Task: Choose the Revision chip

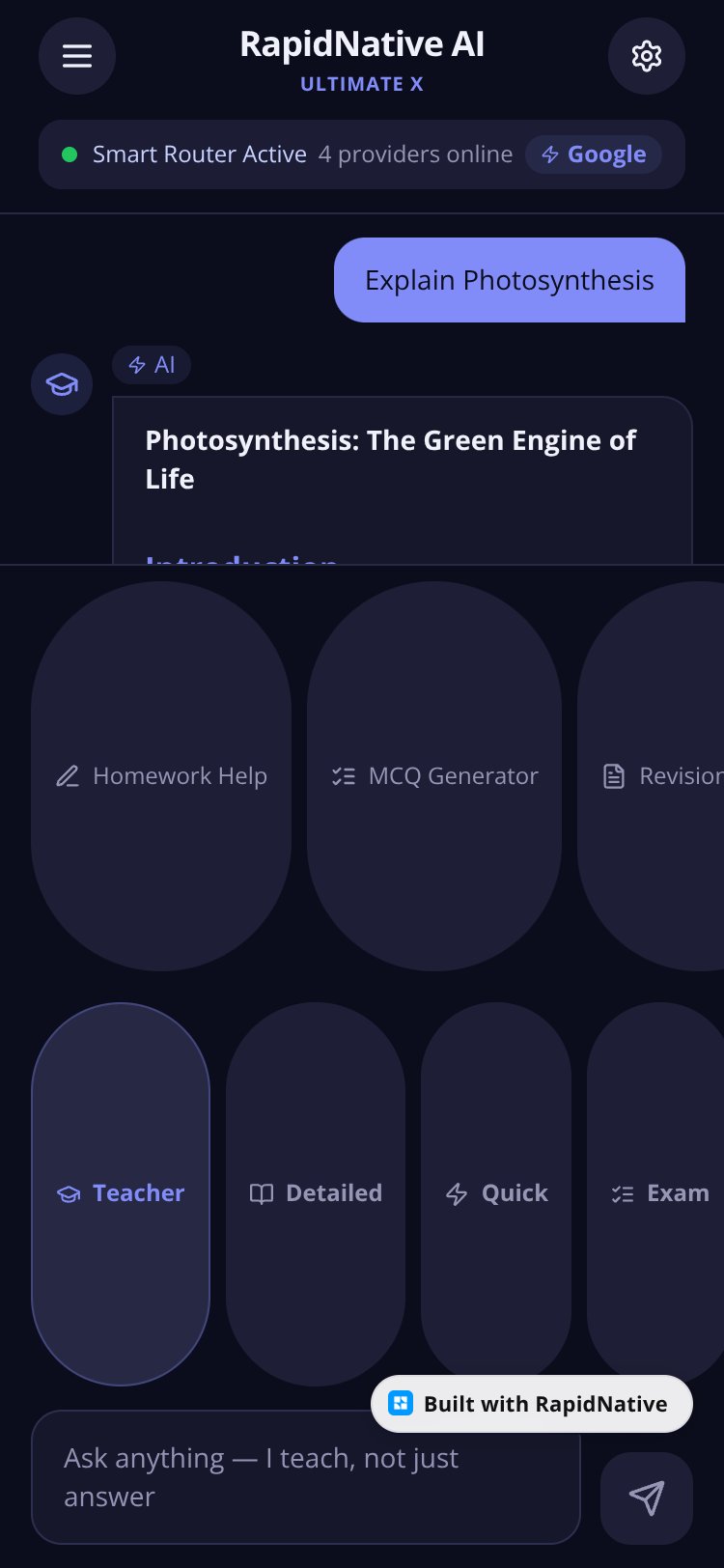Action: (652, 776)
